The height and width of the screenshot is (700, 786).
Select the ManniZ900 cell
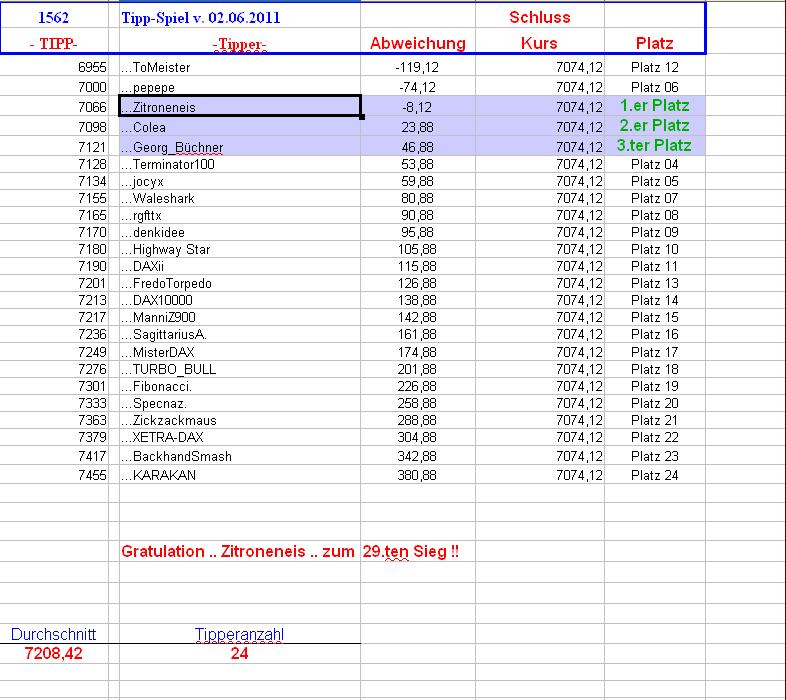click(240, 317)
